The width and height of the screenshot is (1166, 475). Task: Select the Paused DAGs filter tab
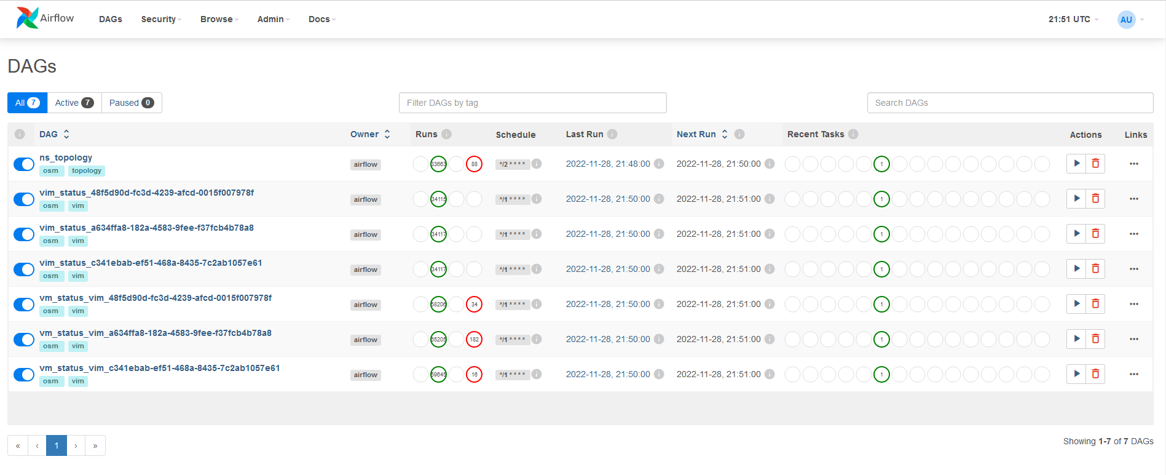(131, 103)
